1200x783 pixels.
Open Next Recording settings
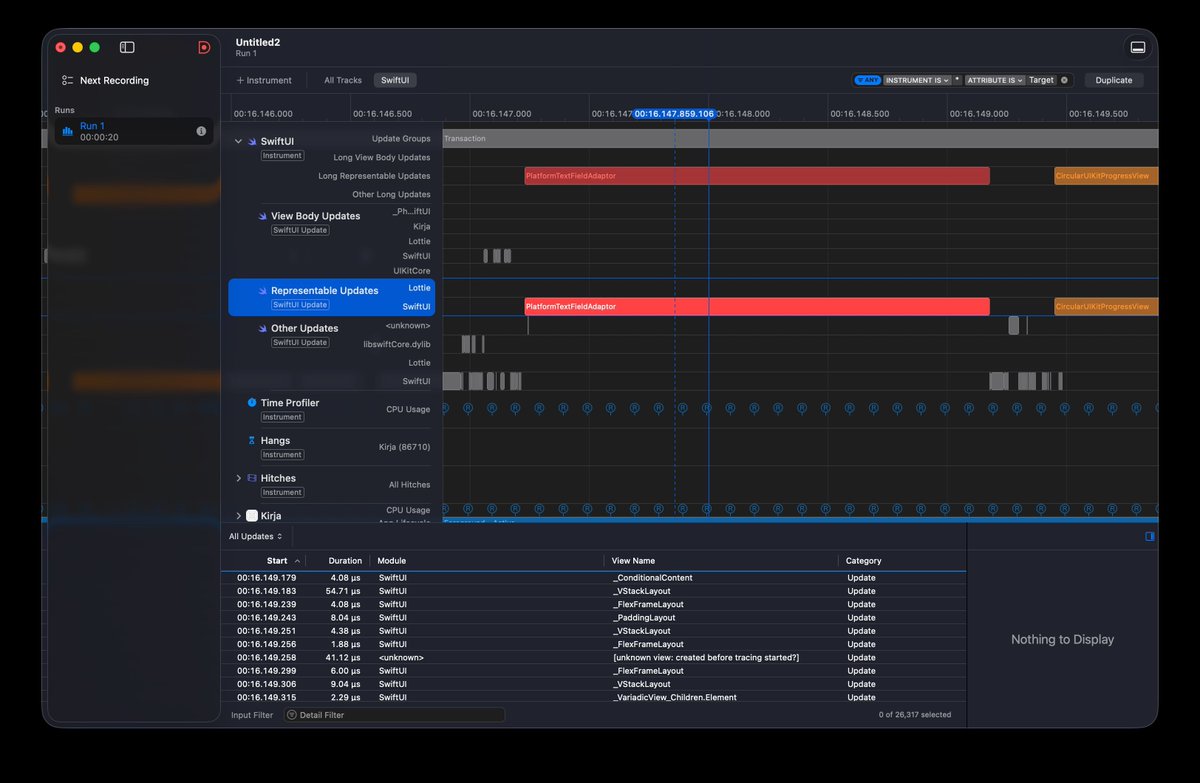pos(105,80)
